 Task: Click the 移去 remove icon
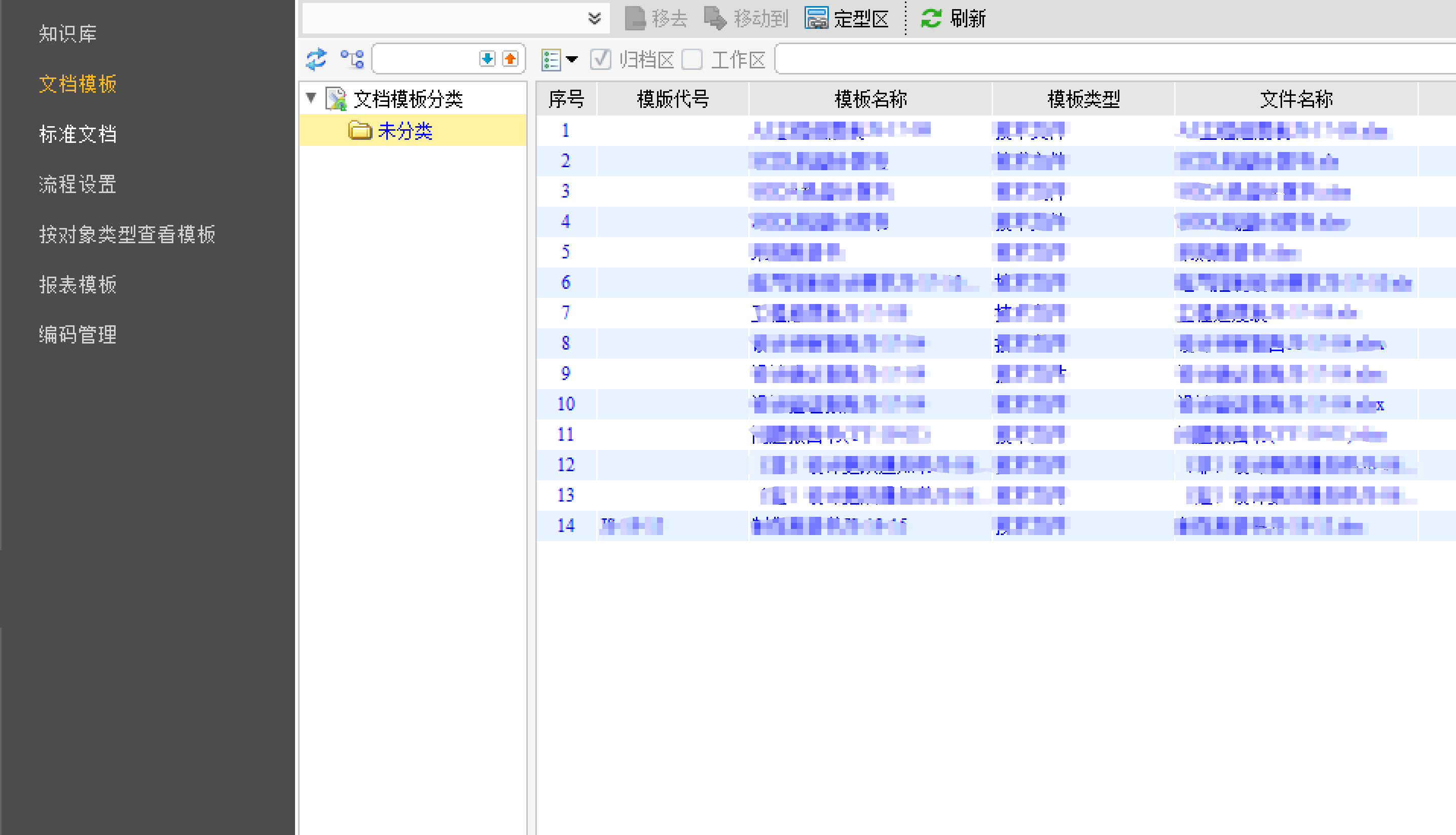[x=635, y=18]
